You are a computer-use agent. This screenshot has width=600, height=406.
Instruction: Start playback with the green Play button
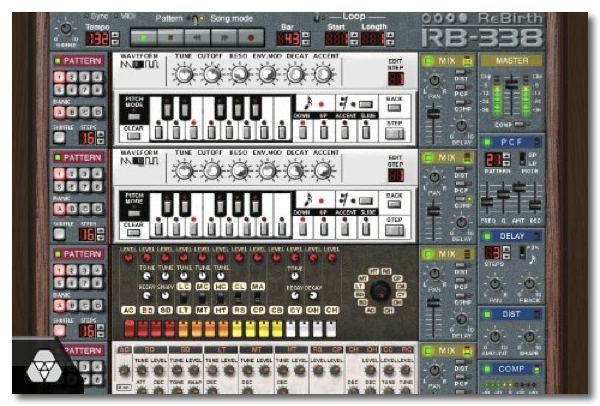[144, 38]
